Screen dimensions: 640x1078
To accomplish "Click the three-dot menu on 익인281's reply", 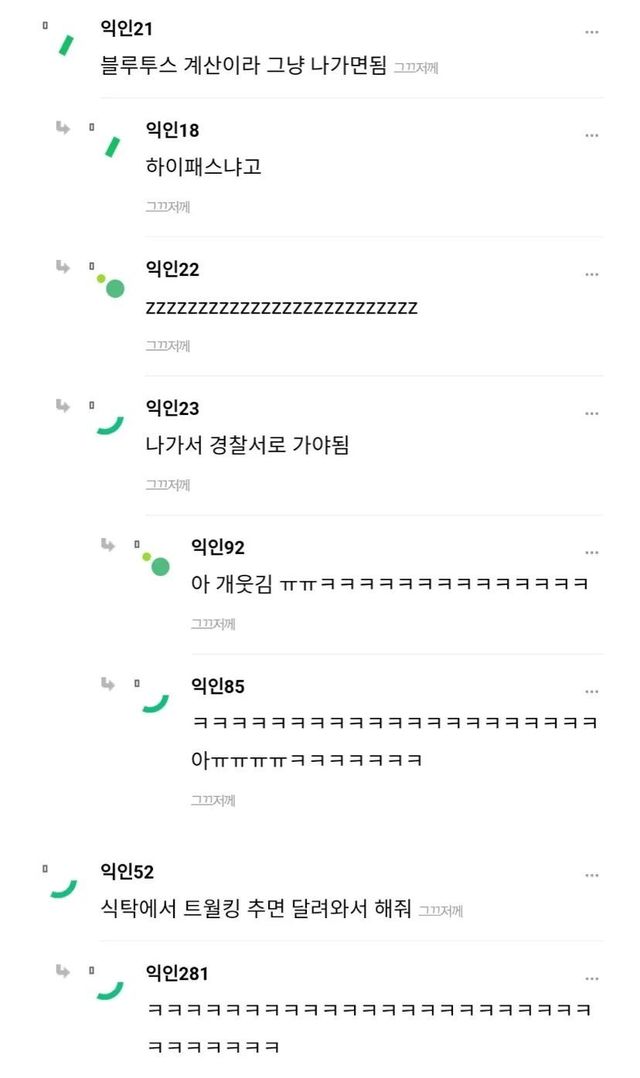I will (592, 978).
